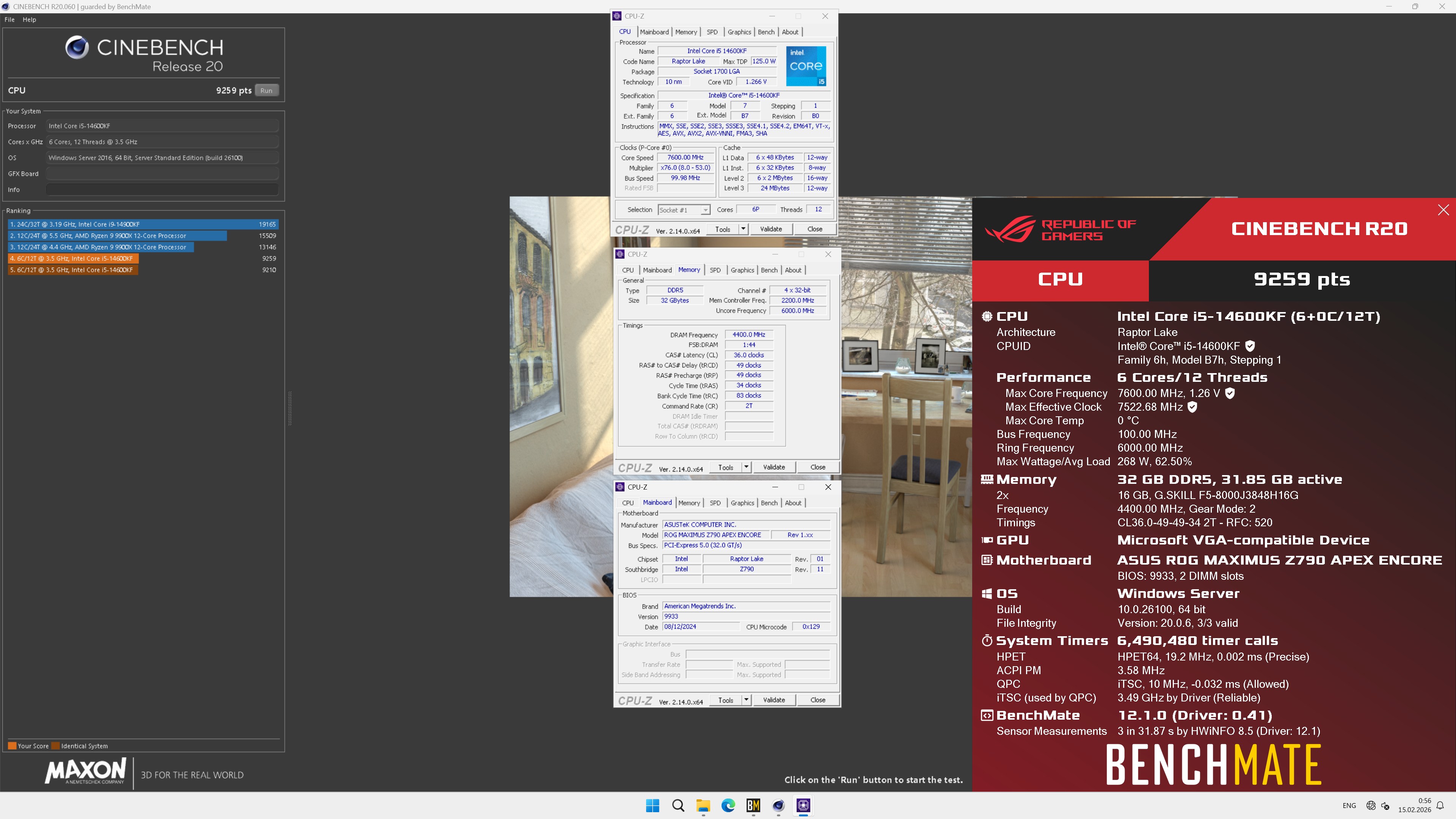Viewport: 1456px width, 819px height.
Task: Open Bench tab in top CPU-Z window
Action: (766, 31)
